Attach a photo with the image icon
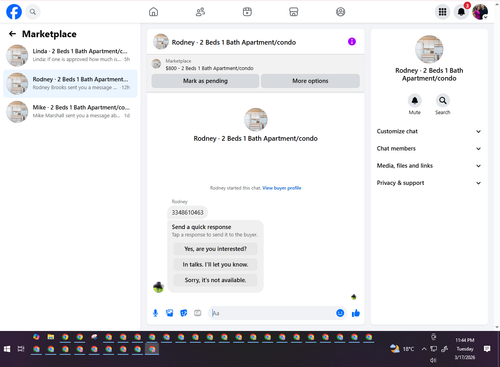The height and width of the screenshot is (367, 500). pyautogui.click(x=170, y=313)
